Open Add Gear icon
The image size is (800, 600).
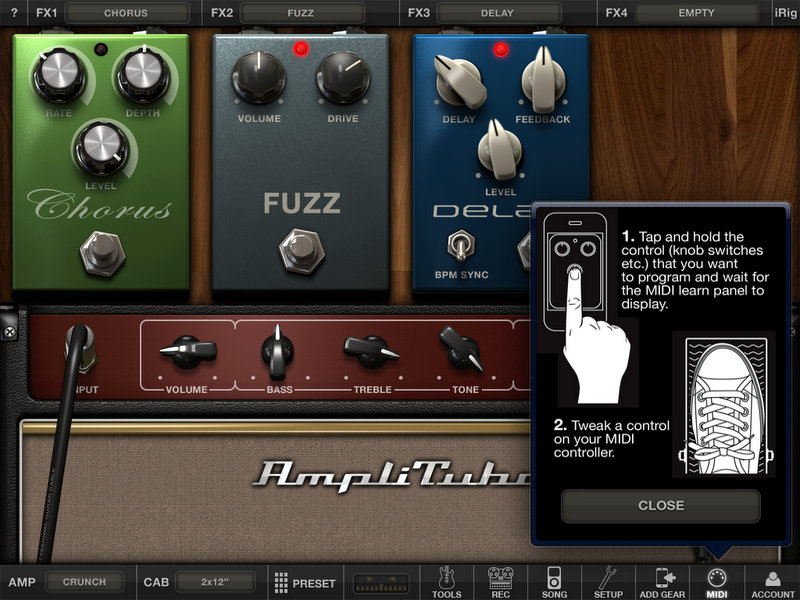pos(662,582)
